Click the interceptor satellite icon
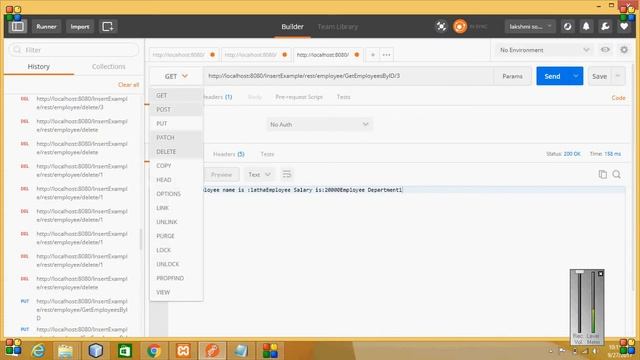The height and width of the screenshot is (360, 640). [x=441, y=27]
